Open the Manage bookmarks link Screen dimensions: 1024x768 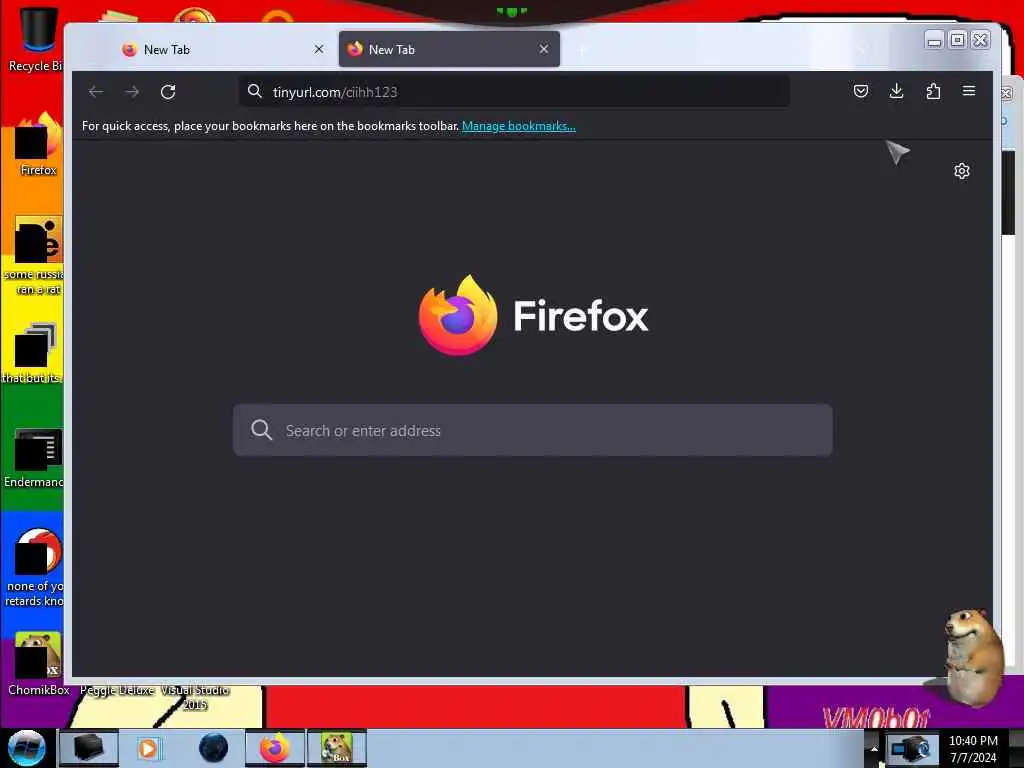[519, 126]
